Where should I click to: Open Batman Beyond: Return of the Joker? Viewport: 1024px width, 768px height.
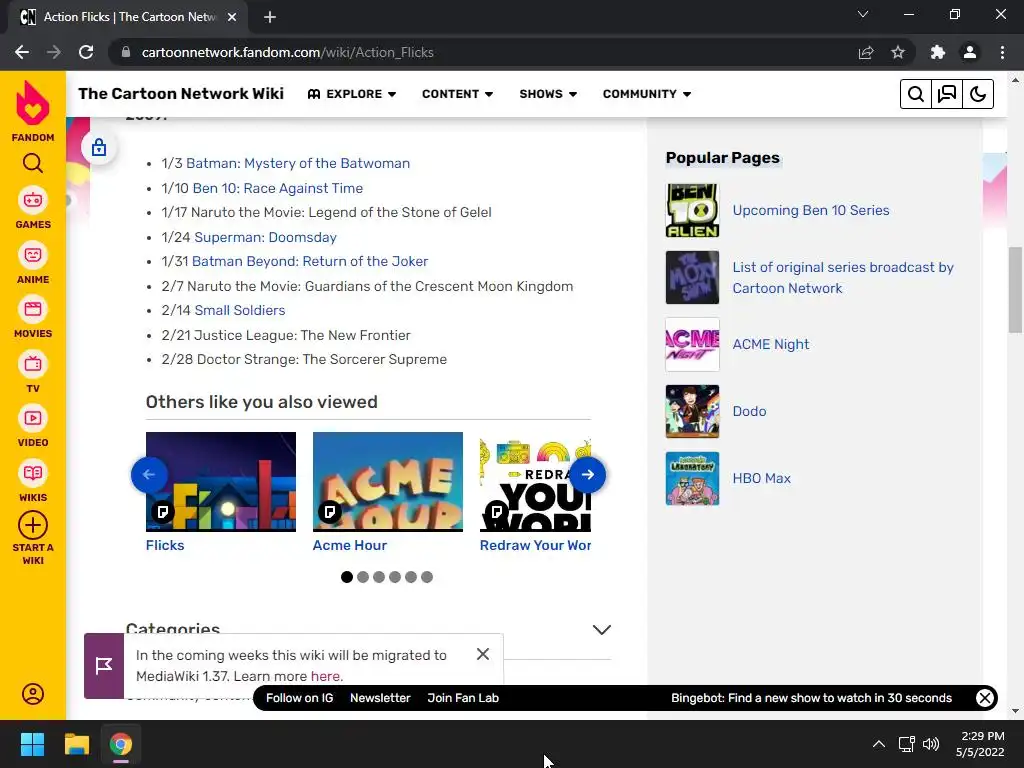310,261
